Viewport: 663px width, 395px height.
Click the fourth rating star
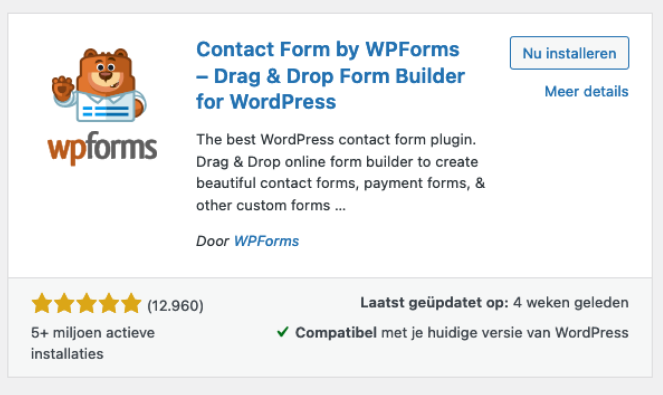[x=109, y=303]
